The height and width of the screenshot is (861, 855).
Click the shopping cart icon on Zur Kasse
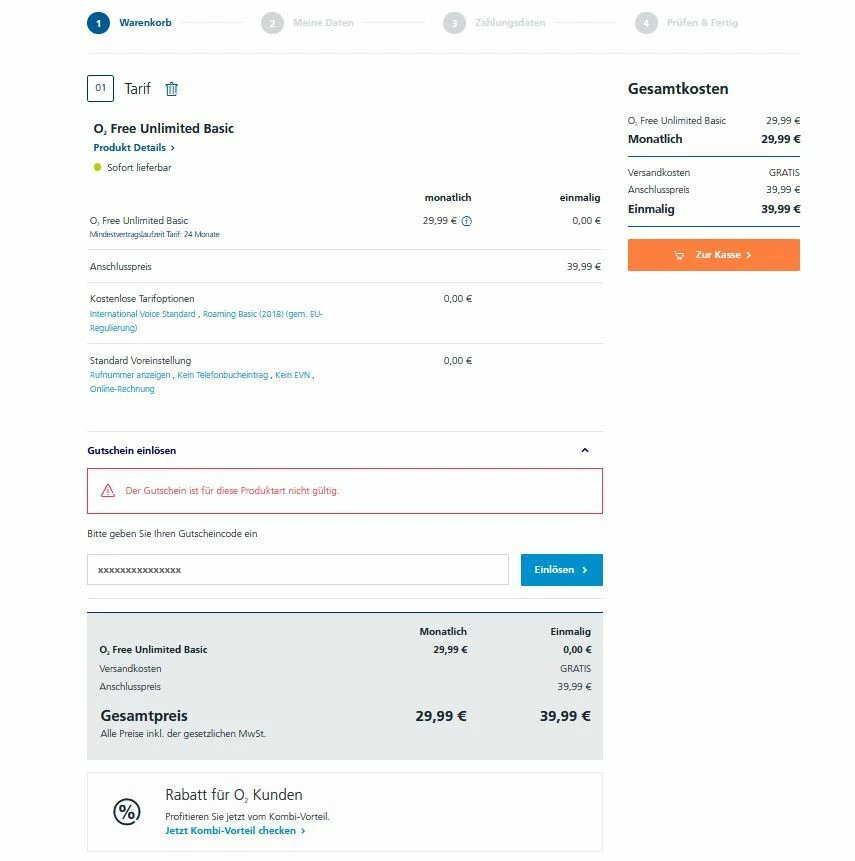coord(680,255)
